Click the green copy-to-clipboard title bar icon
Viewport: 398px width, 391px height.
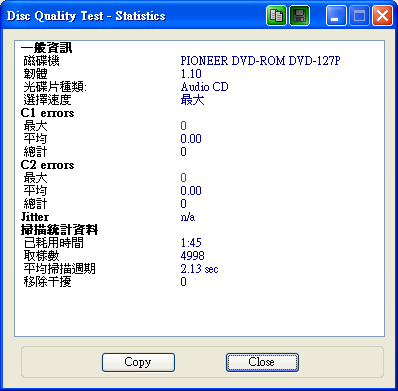[276, 16]
